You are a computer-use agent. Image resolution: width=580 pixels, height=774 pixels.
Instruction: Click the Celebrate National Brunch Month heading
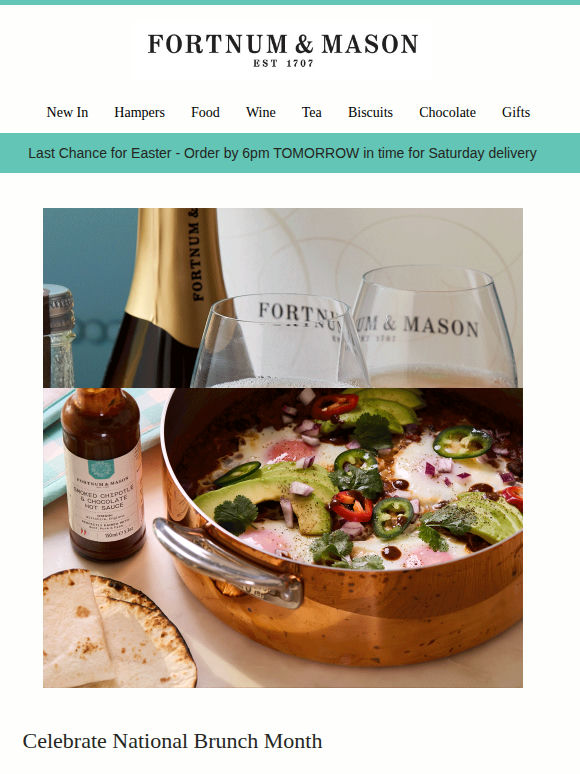tap(172, 741)
